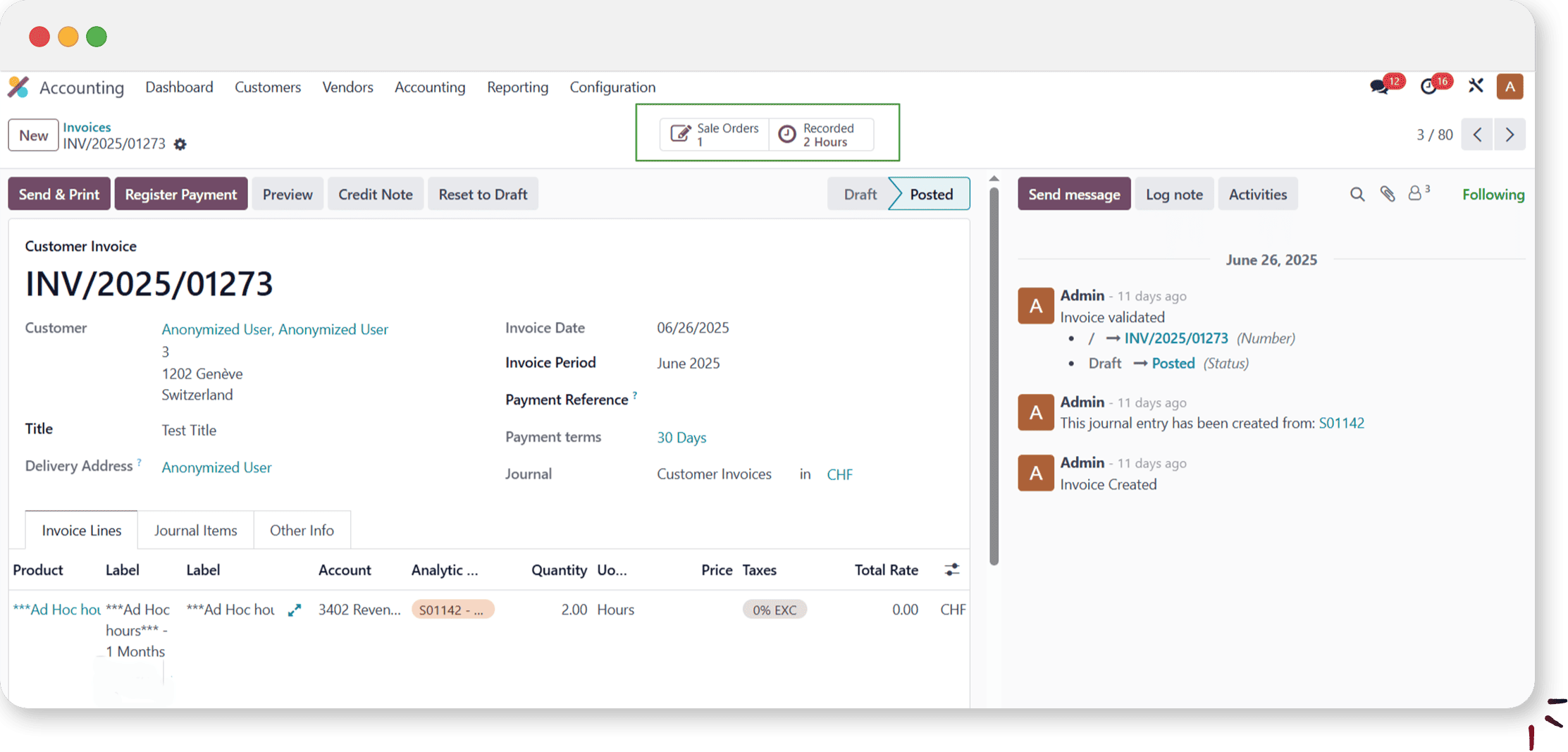This screenshot has width=1568, height=752.
Task: Open the S01142 sale order link
Action: point(1341,423)
